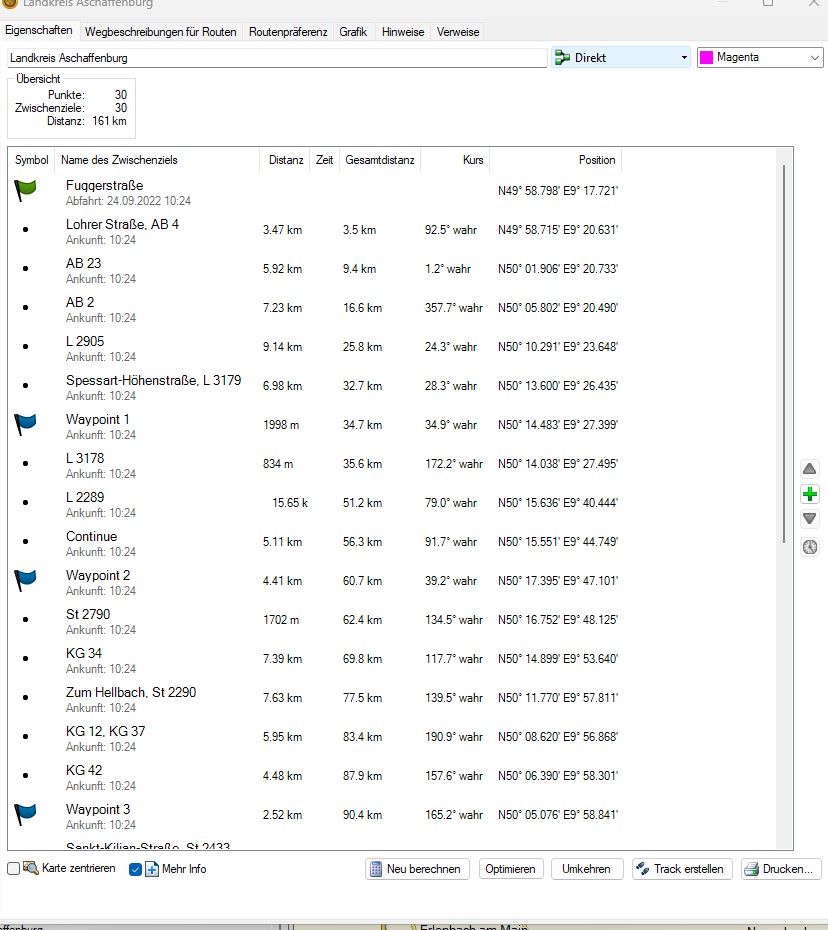Switch to the Routenpräferenz tab
The image size is (828, 930).
click(288, 32)
